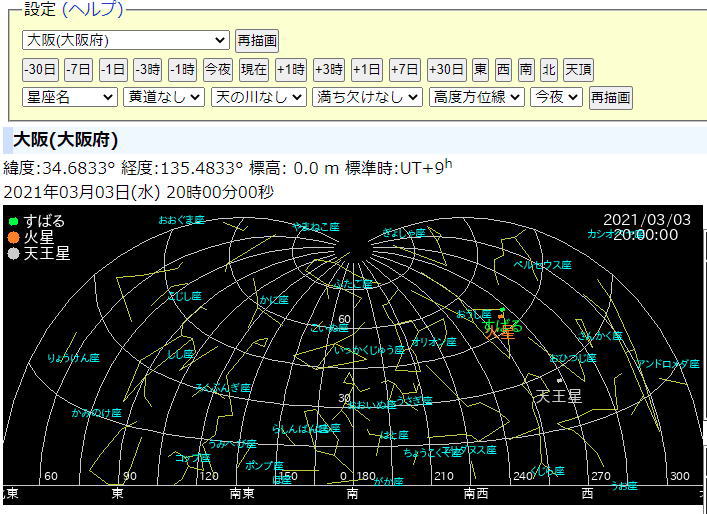Open the 大阪(大阪府) location dropdown
The height and width of the screenshot is (514, 707).
click(x=125, y=40)
